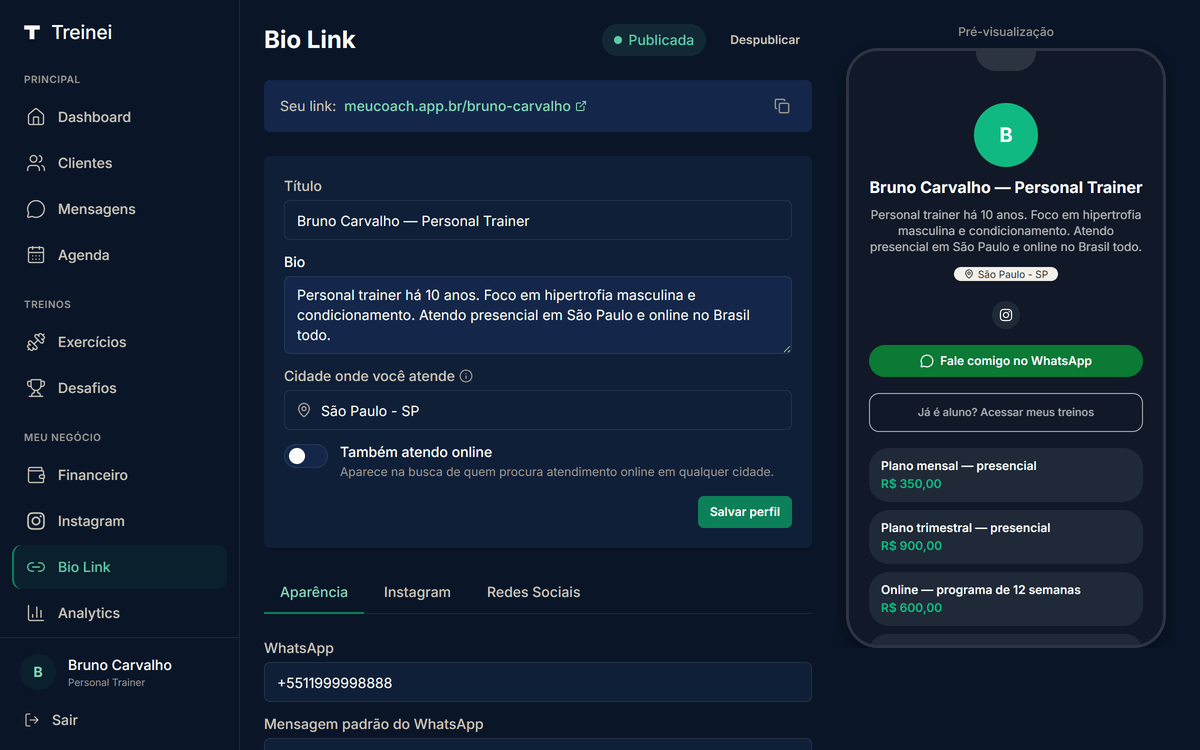Image resolution: width=1200 pixels, height=750 pixels.
Task: Click the Agenda calendar icon
Action: [36, 255]
